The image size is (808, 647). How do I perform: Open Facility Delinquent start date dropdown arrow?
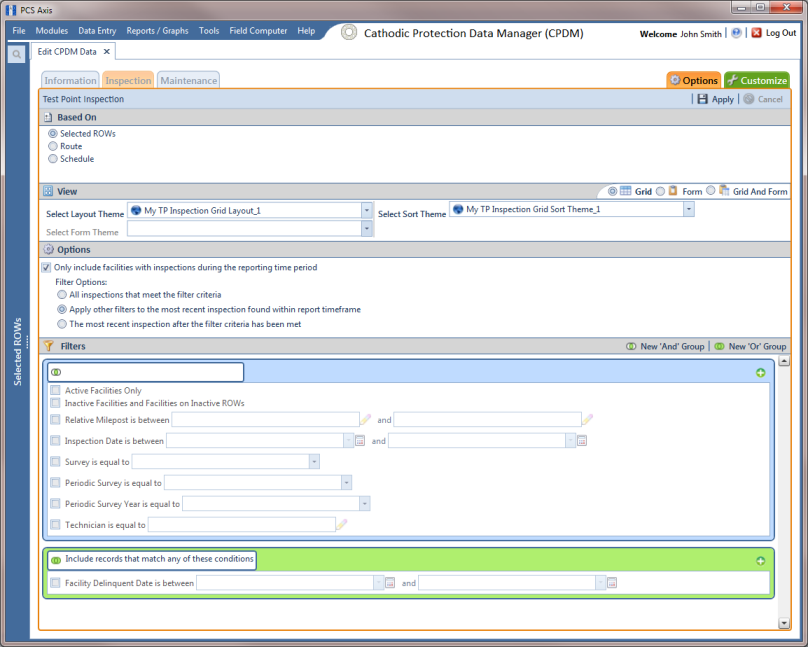coord(378,583)
